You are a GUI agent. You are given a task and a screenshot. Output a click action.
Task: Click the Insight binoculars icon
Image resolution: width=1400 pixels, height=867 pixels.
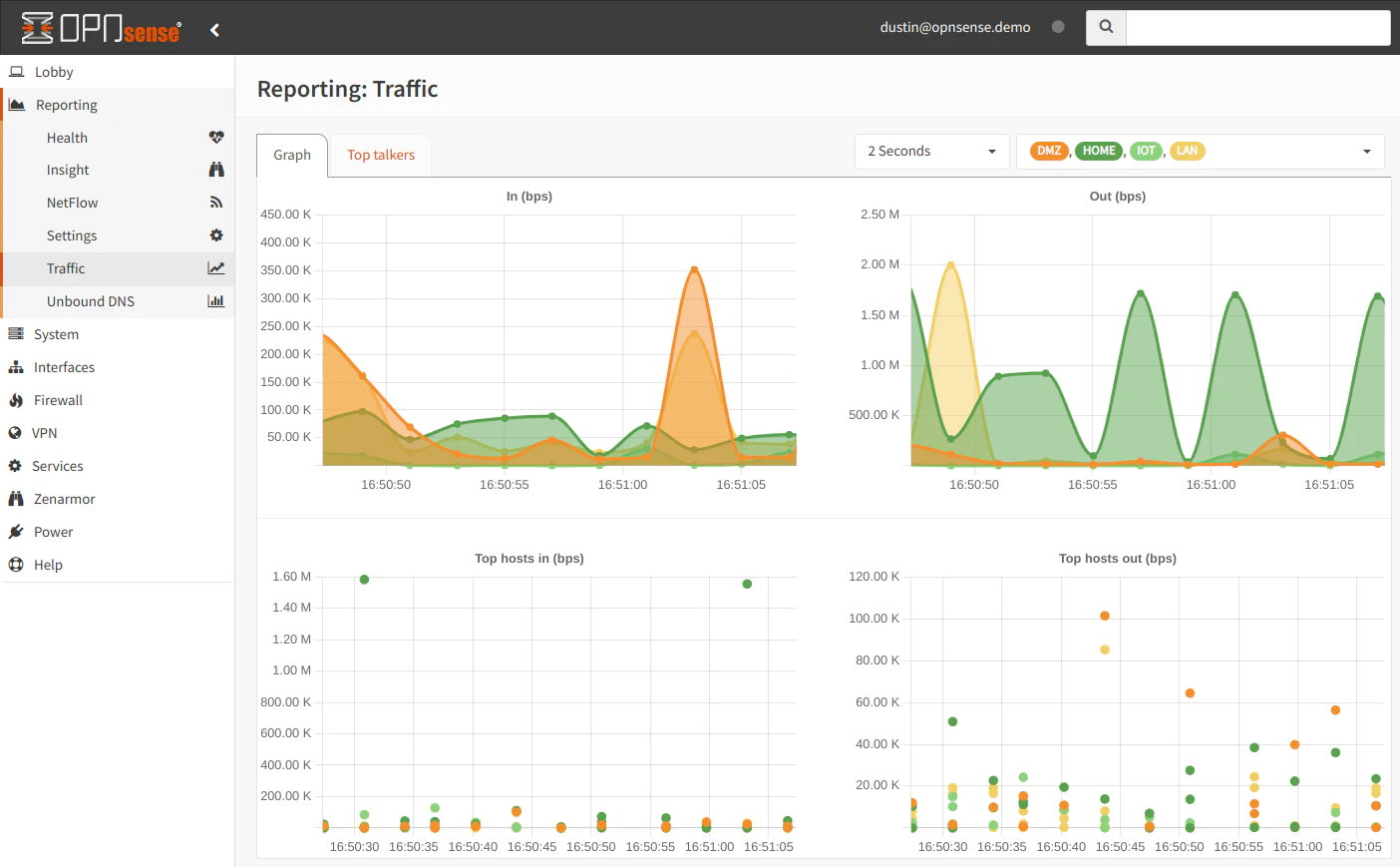click(x=215, y=170)
